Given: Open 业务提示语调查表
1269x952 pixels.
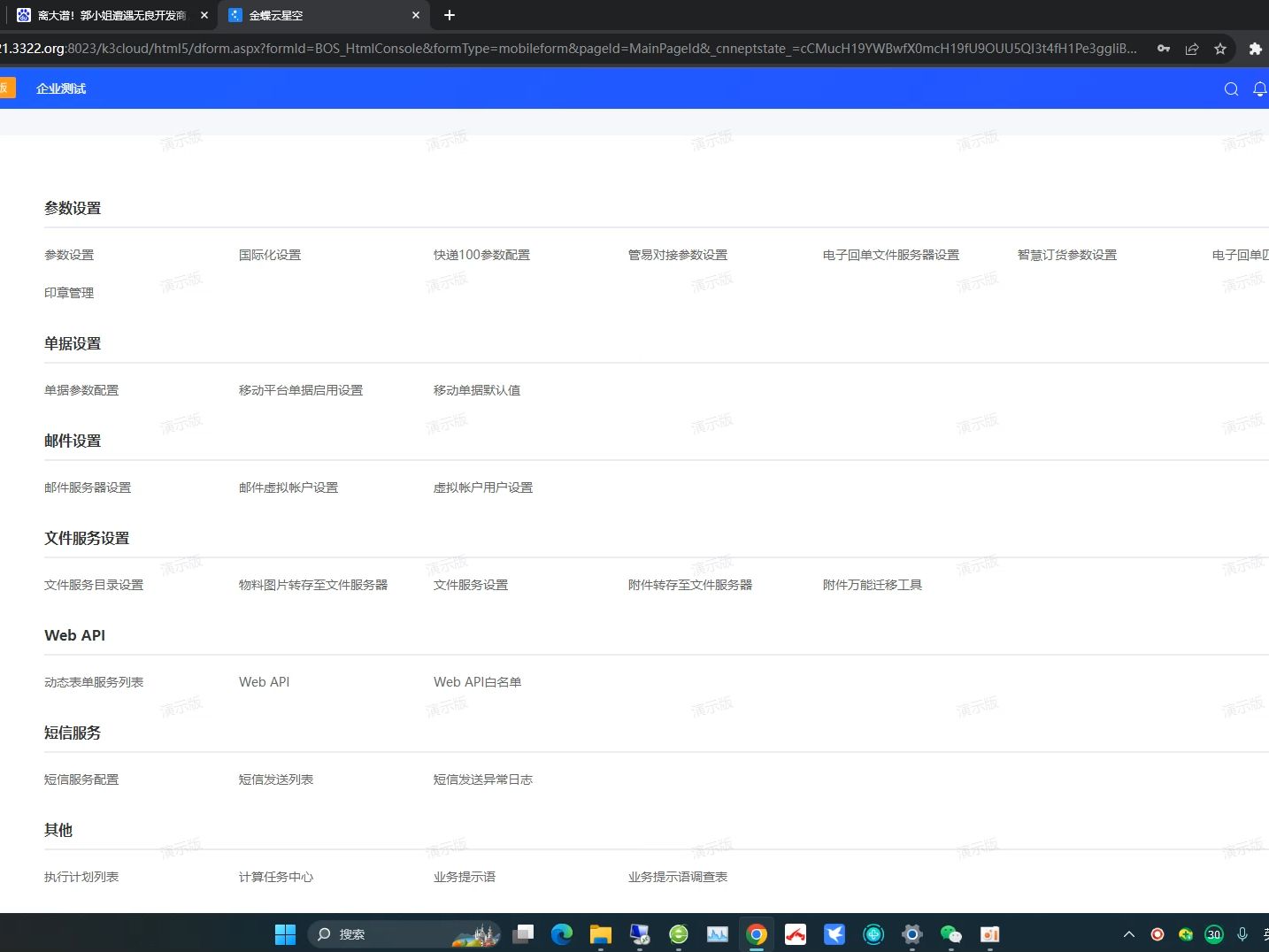Looking at the screenshot, I should click(x=678, y=877).
